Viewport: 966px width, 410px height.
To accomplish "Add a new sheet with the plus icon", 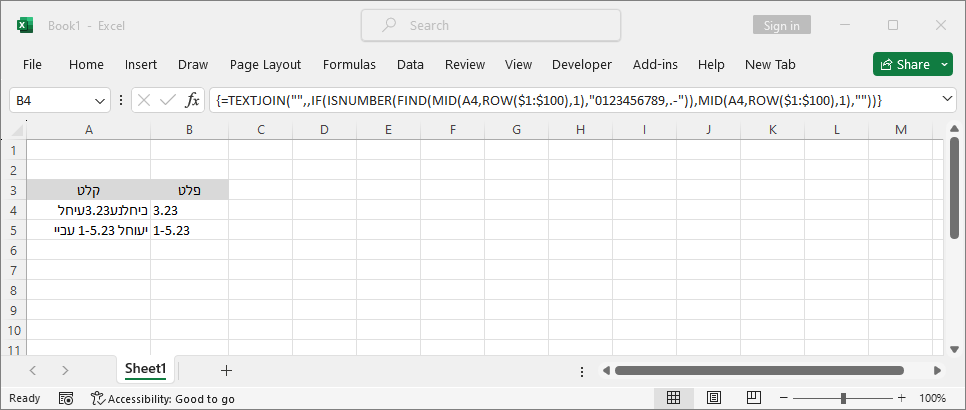I will pyautogui.click(x=226, y=370).
